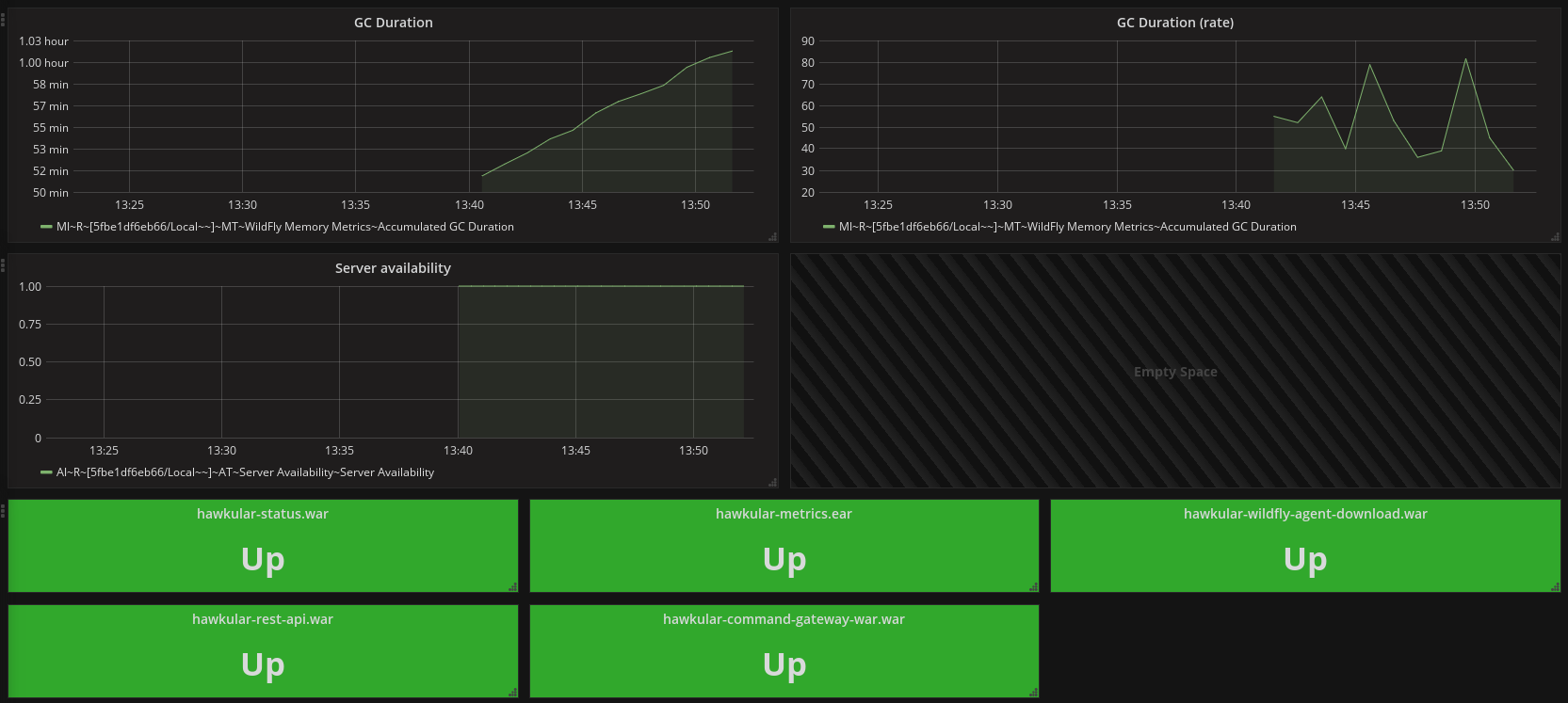This screenshot has width=1568, height=703.
Task: Open the first row's handle menu beside GC Duration
Action: (3, 19)
